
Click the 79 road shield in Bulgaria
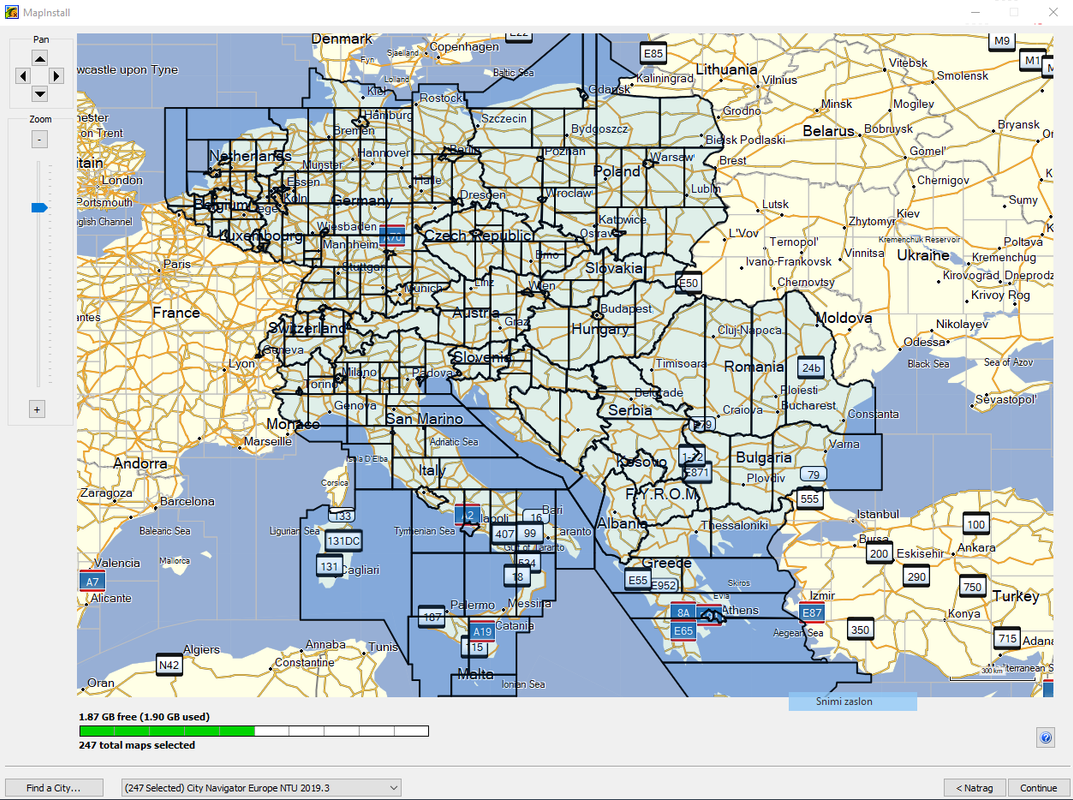pos(813,474)
